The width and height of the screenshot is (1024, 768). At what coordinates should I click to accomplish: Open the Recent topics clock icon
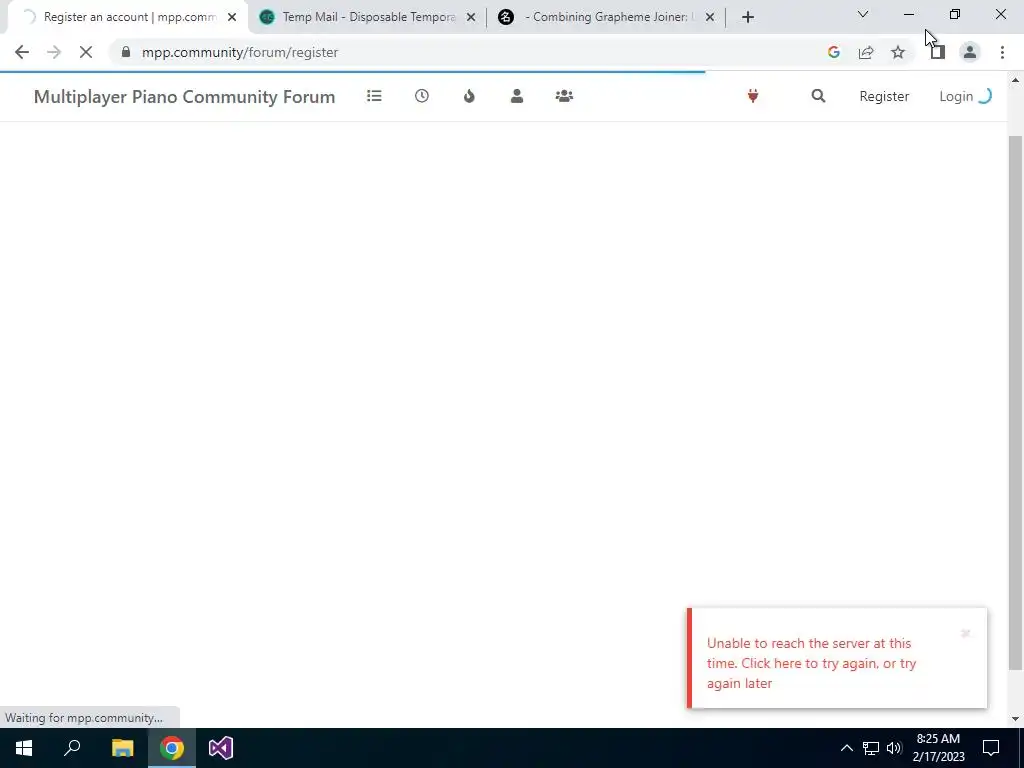tap(422, 96)
